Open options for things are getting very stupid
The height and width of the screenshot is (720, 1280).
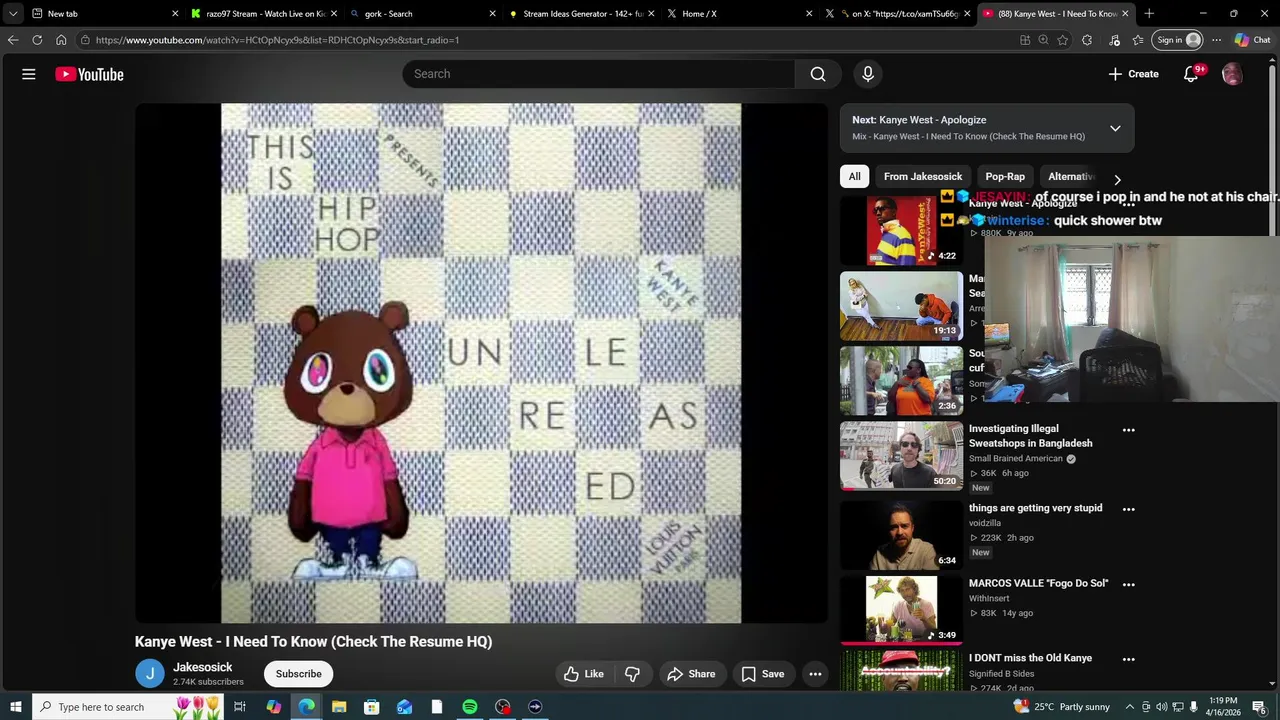[1129, 509]
